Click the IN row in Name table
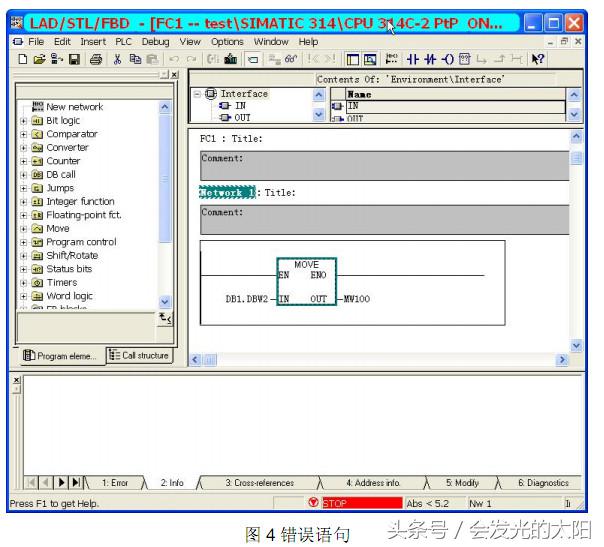This screenshot has height=547, width=604. tap(456, 106)
